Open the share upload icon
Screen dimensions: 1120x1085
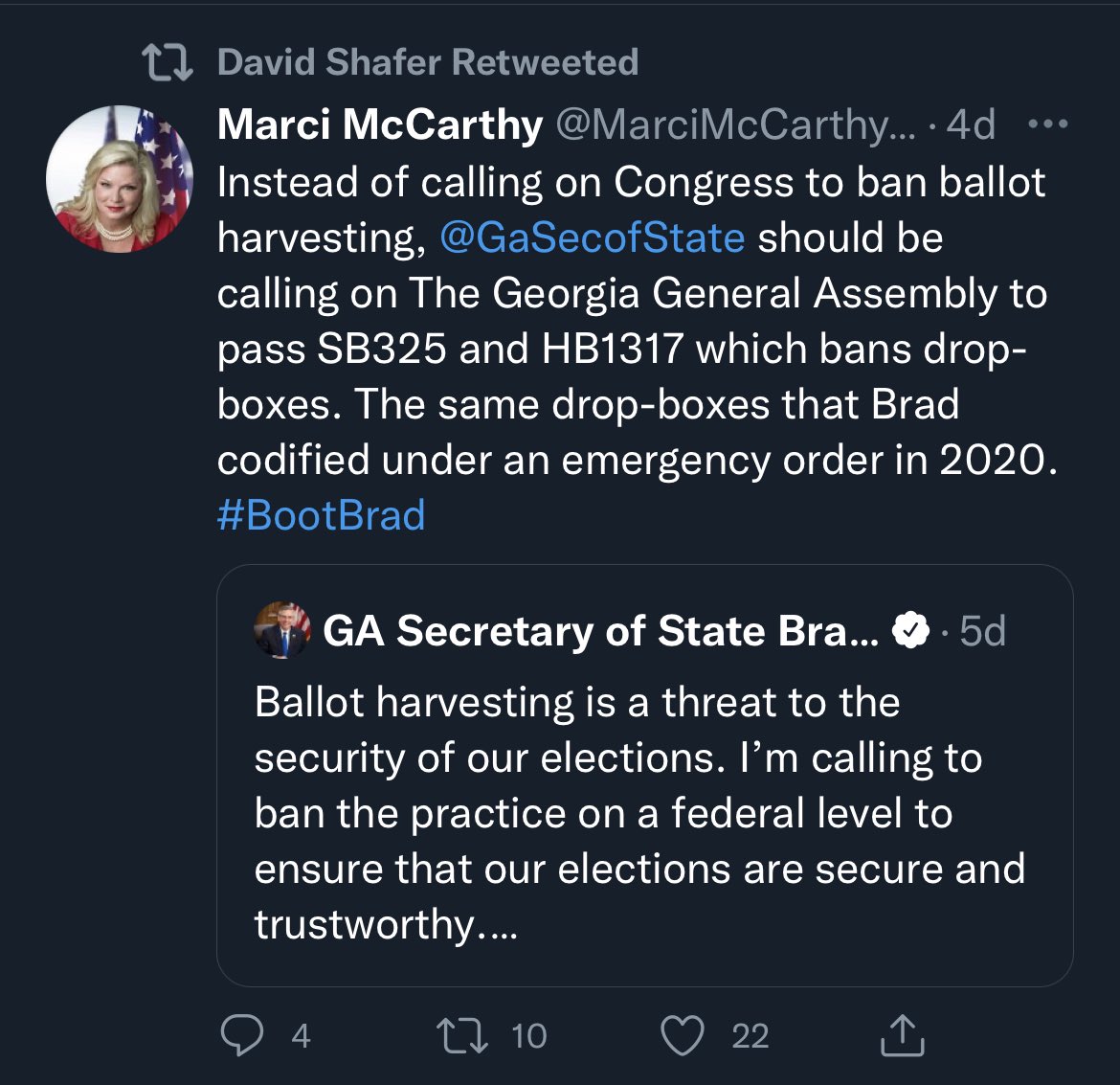(x=902, y=1035)
